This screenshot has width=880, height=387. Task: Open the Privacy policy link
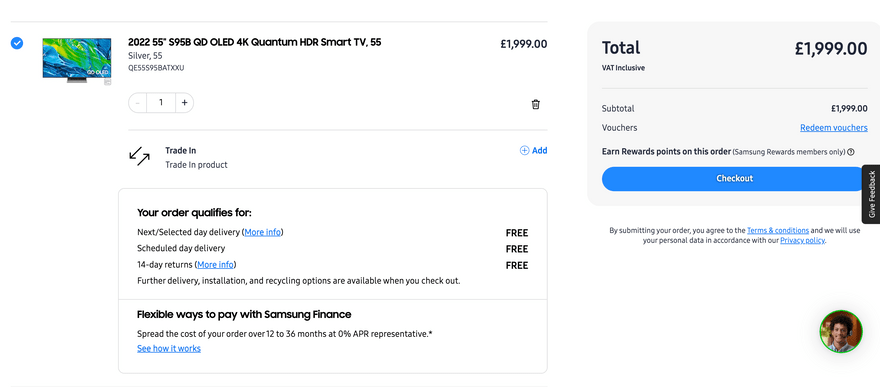803,240
